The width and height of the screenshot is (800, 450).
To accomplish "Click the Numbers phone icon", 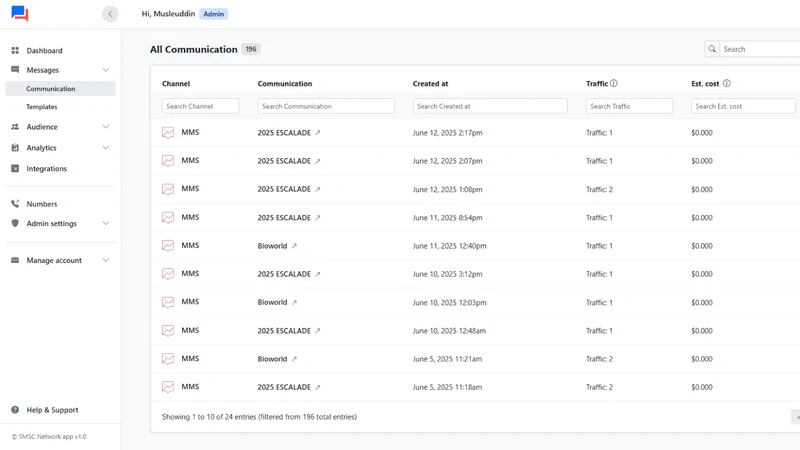I will pos(15,204).
